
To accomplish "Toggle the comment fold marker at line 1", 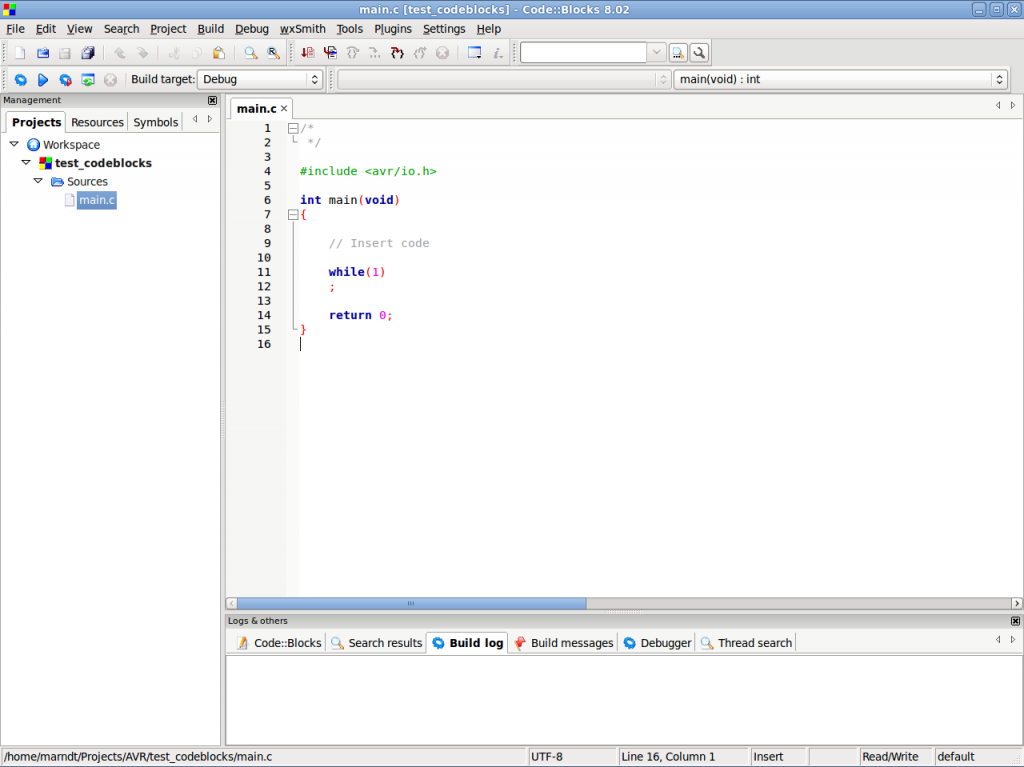I will 293,128.
